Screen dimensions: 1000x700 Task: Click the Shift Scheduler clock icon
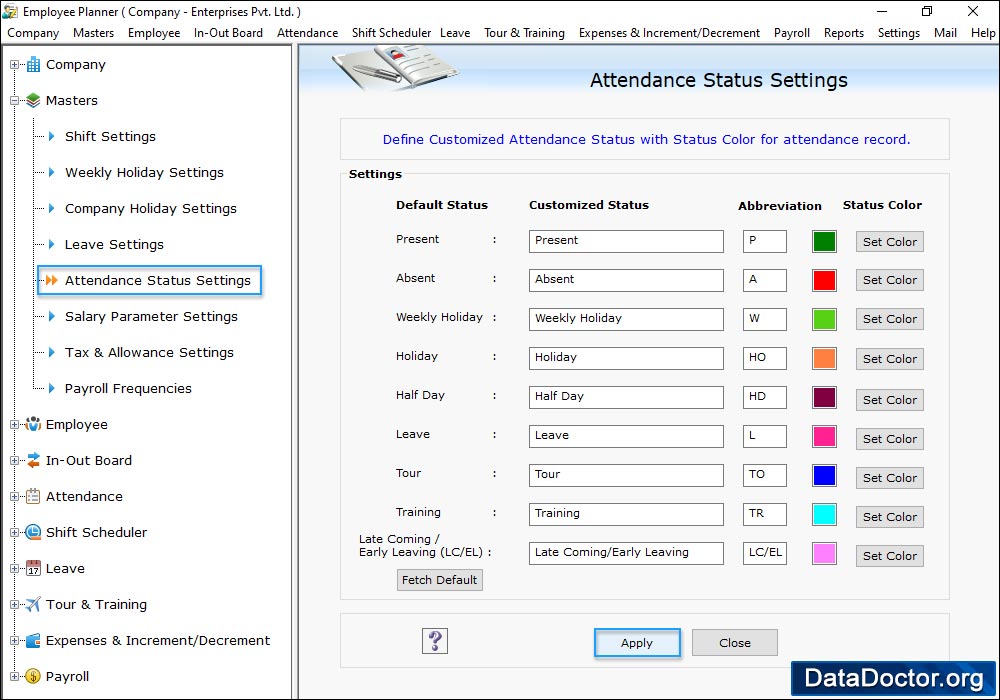(x=33, y=532)
